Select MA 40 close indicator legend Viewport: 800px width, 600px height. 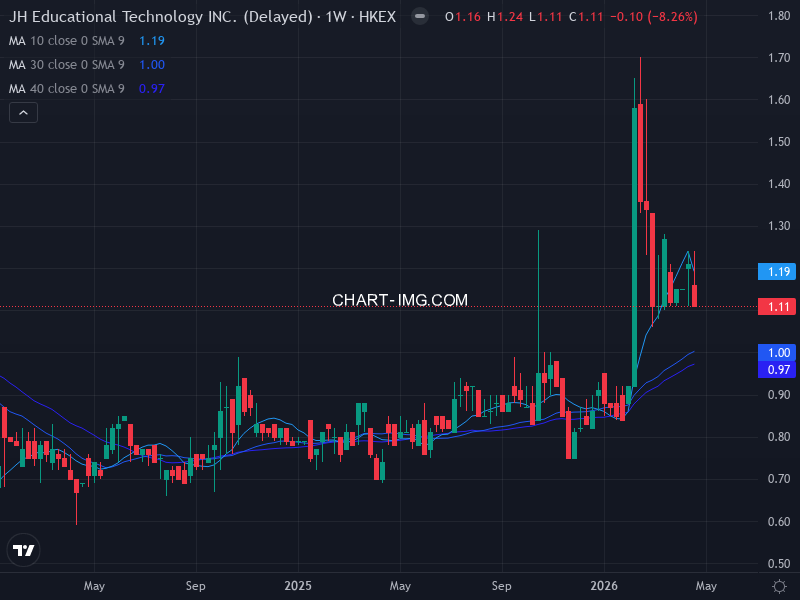67,89
